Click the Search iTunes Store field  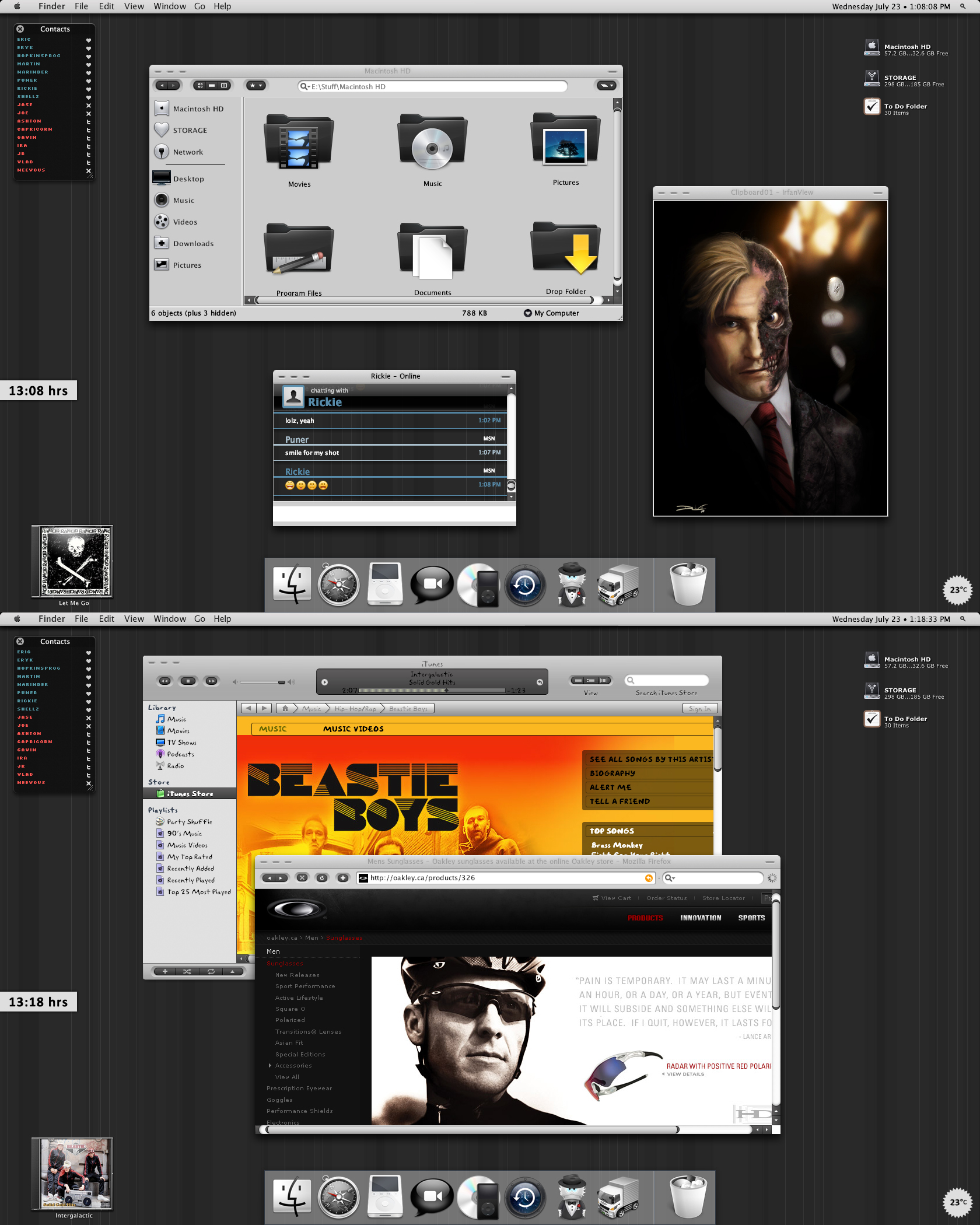point(667,680)
